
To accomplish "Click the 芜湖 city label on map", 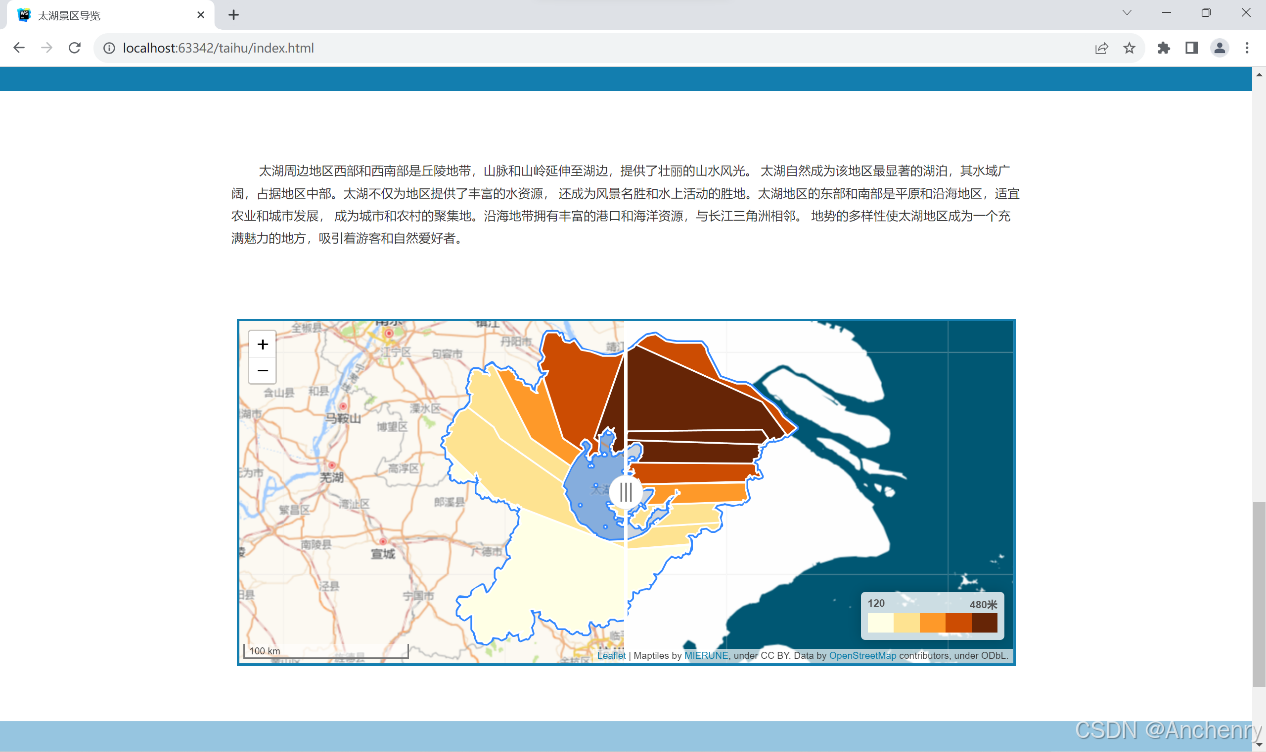I will pos(331,479).
